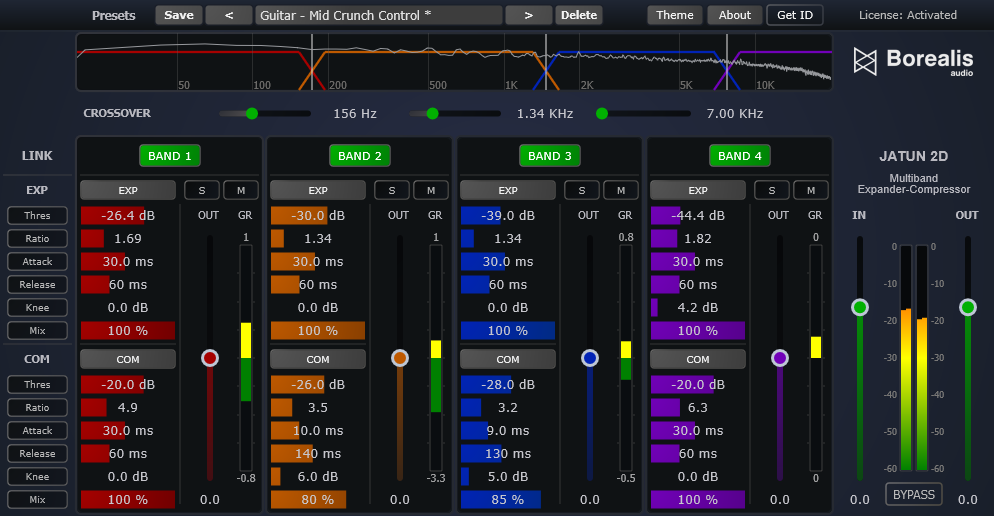Solo Band 4 with the S button
Image resolution: width=994 pixels, height=516 pixels.
pyautogui.click(x=771, y=190)
